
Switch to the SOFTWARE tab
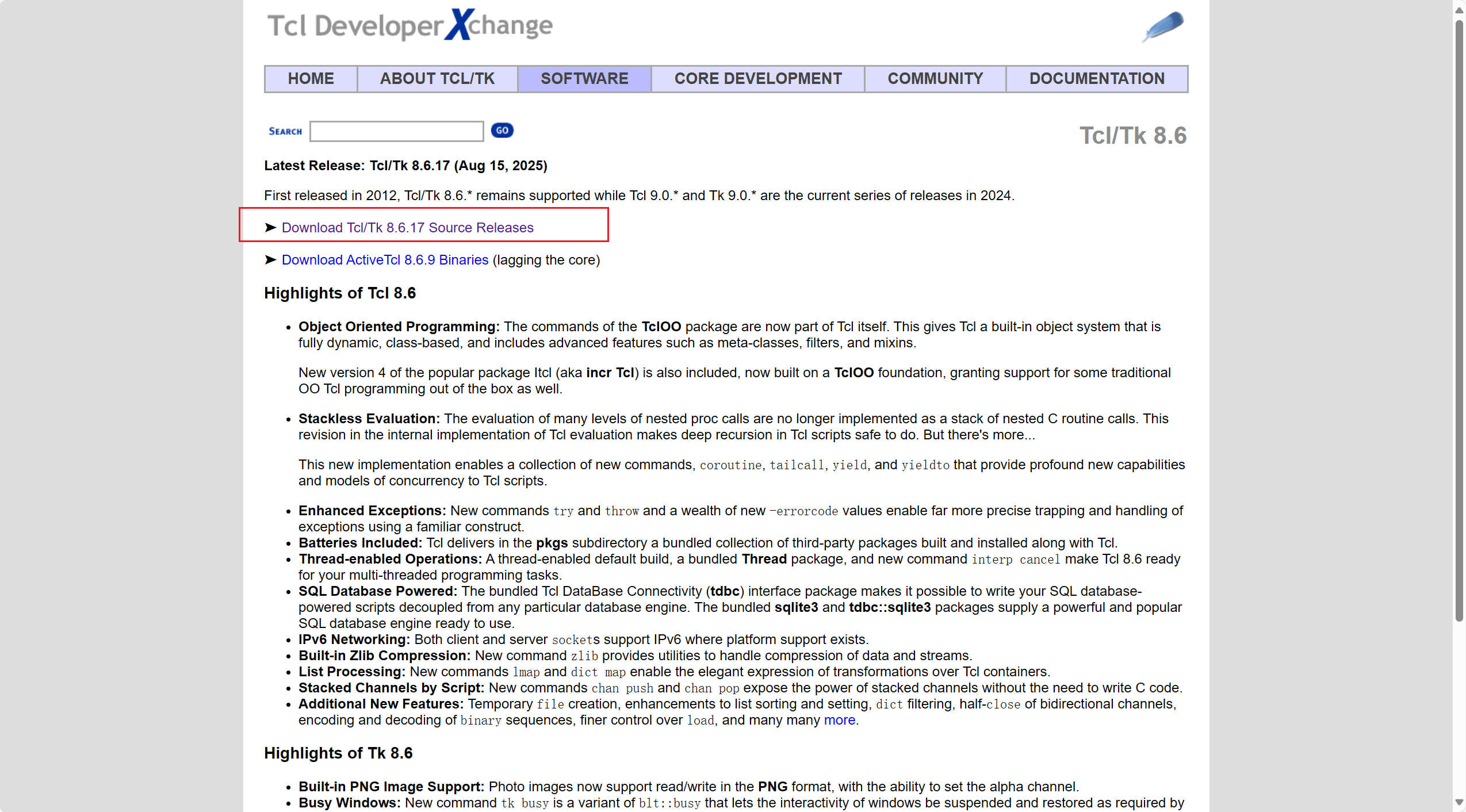click(x=584, y=79)
